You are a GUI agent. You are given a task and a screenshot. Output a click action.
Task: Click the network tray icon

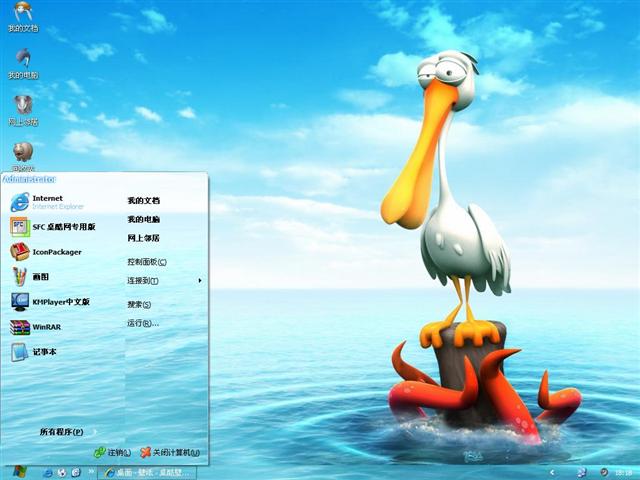click(x=582, y=473)
